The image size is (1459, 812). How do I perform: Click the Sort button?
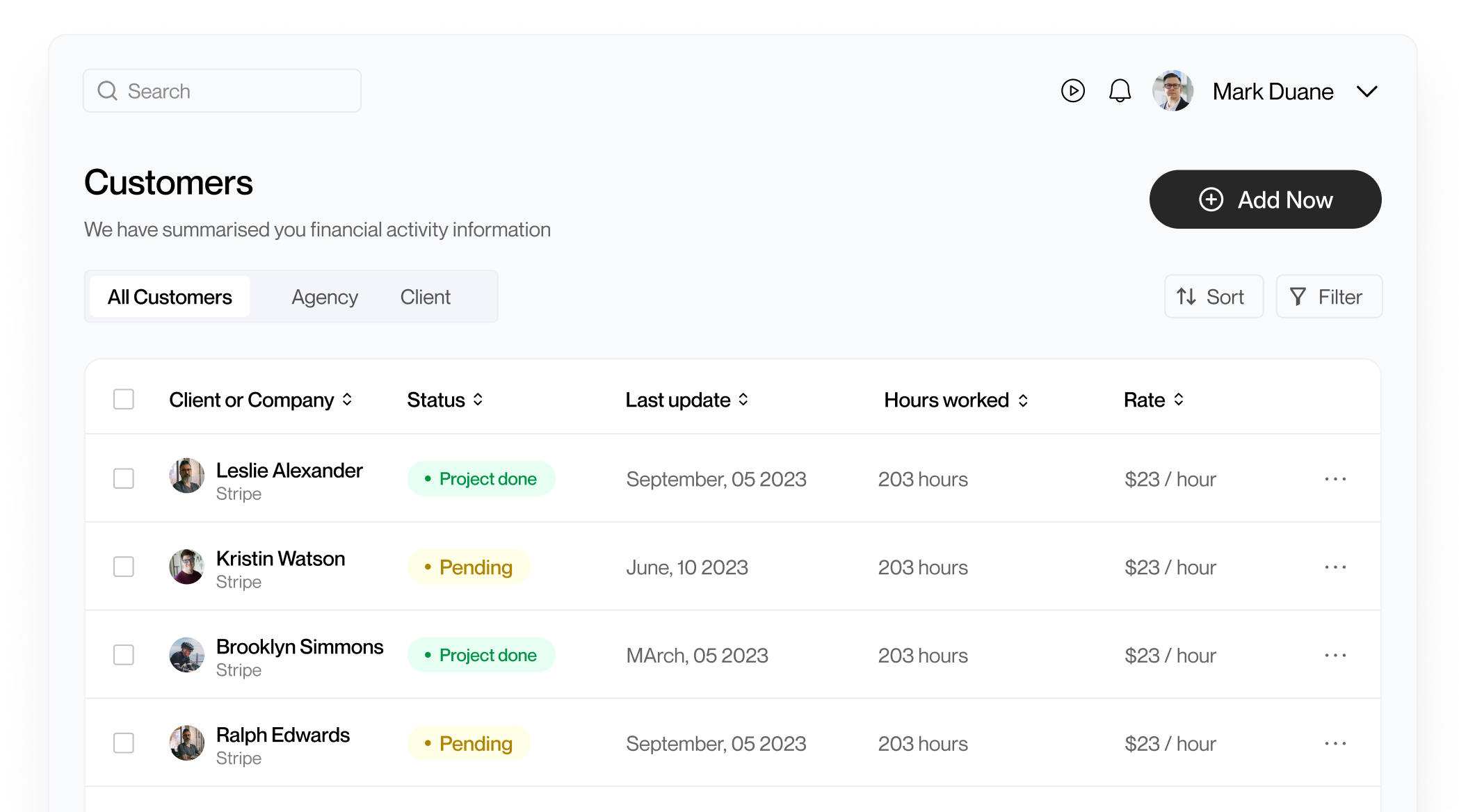pyautogui.click(x=1214, y=297)
